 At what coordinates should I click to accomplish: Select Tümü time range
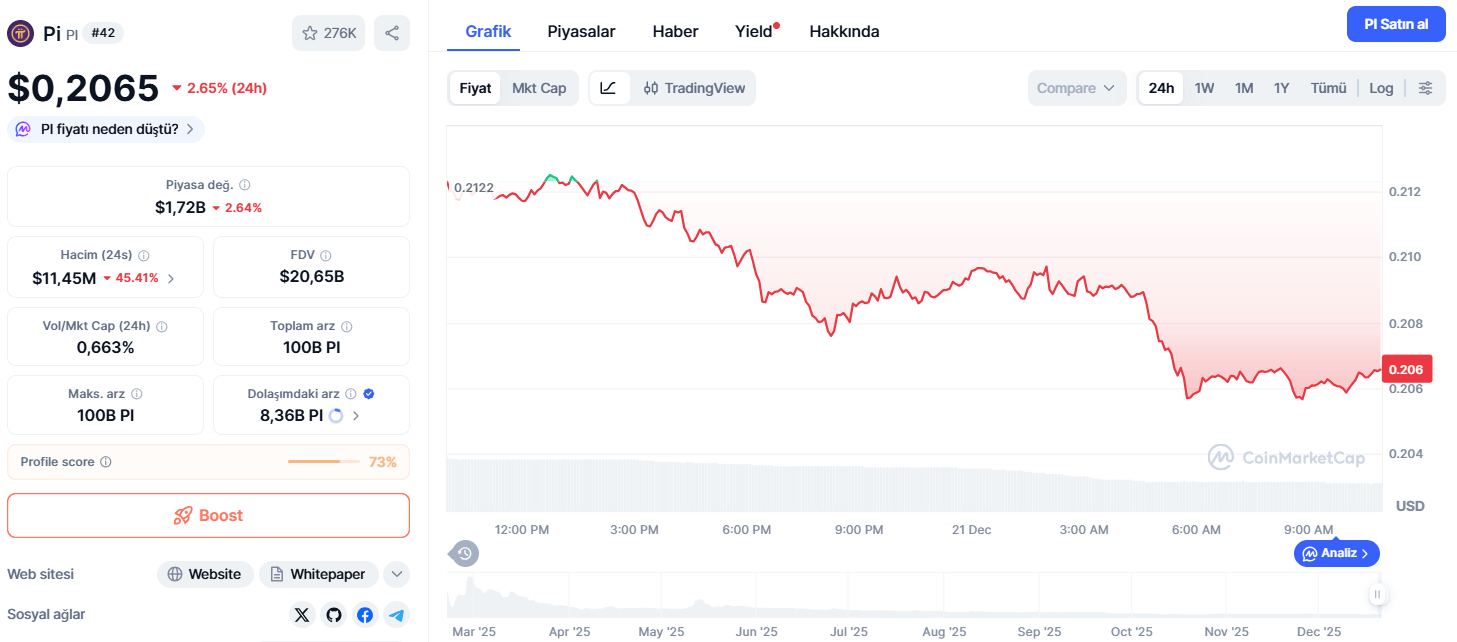[x=1329, y=88]
